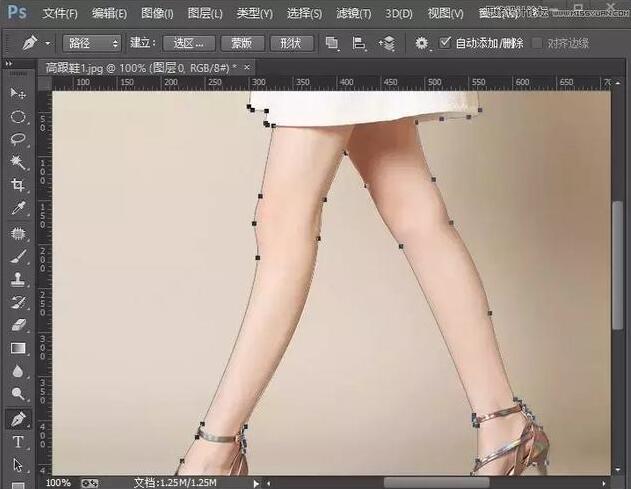Select the Horizontal Type tool
The width and height of the screenshot is (631, 489).
(18, 442)
